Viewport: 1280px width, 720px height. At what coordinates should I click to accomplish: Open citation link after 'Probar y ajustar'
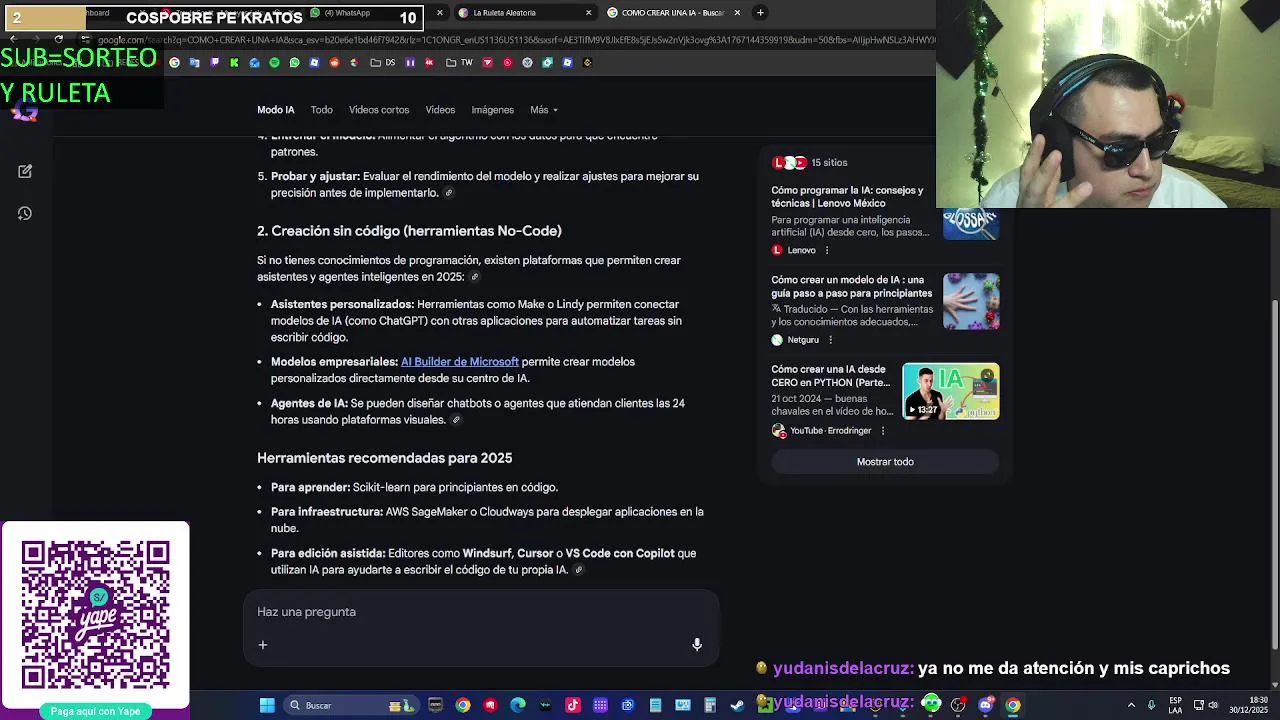click(x=448, y=193)
